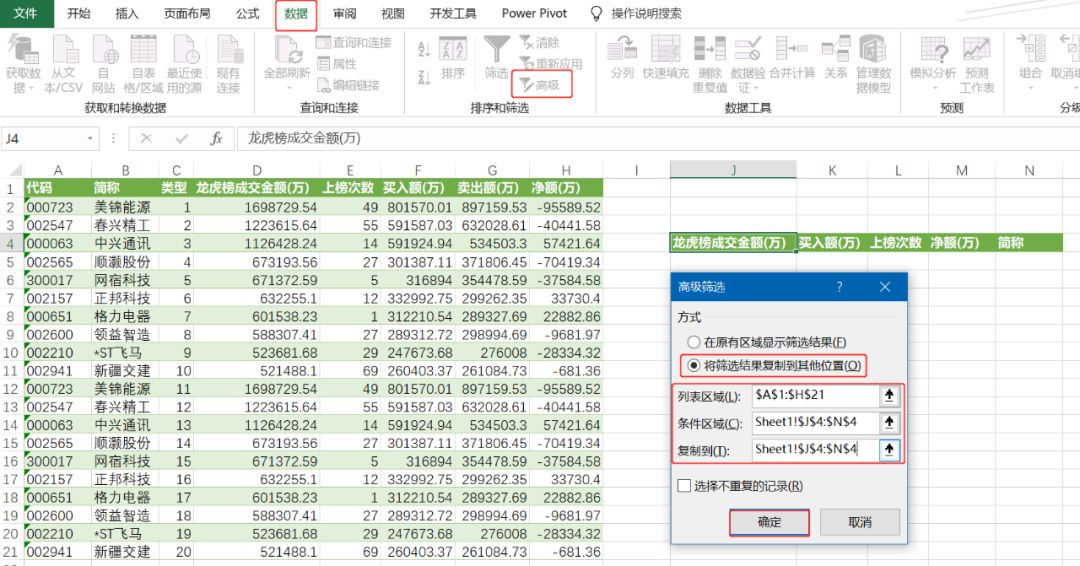
Task: Switch to 公式 (Formulas) tab
Action: (x=248, y=13)
